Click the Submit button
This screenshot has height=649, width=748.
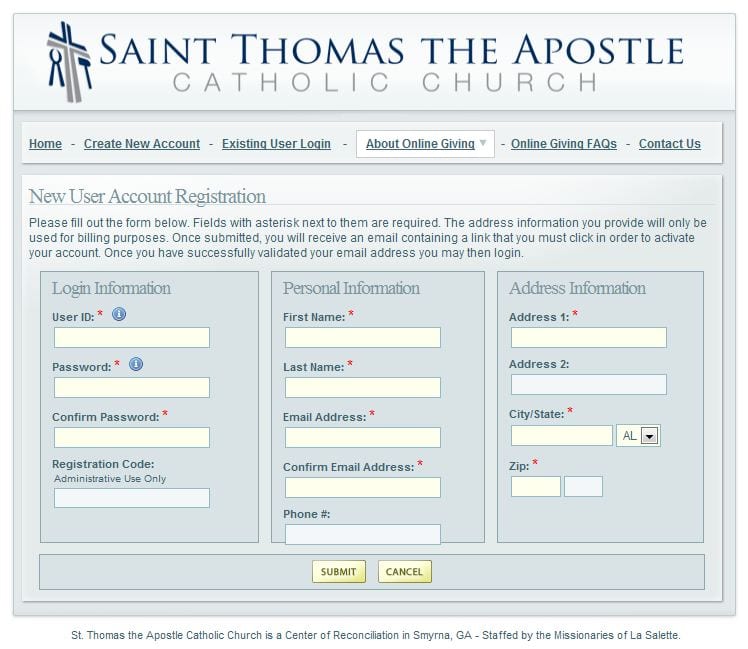[x=339, y=572]
